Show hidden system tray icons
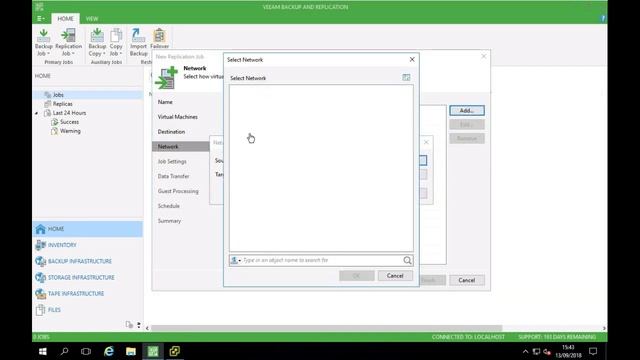640x360 pixels. [x=525, y=351]
